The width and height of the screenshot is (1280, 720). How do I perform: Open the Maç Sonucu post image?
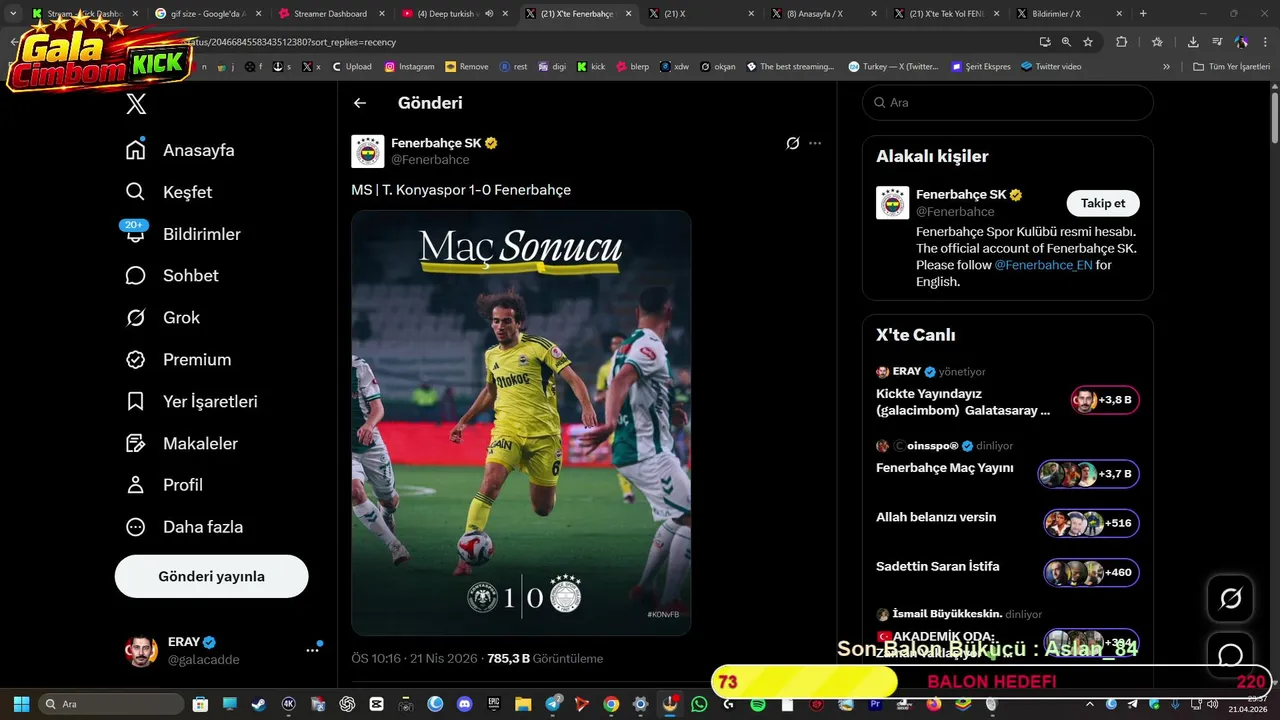coord(521,423)
